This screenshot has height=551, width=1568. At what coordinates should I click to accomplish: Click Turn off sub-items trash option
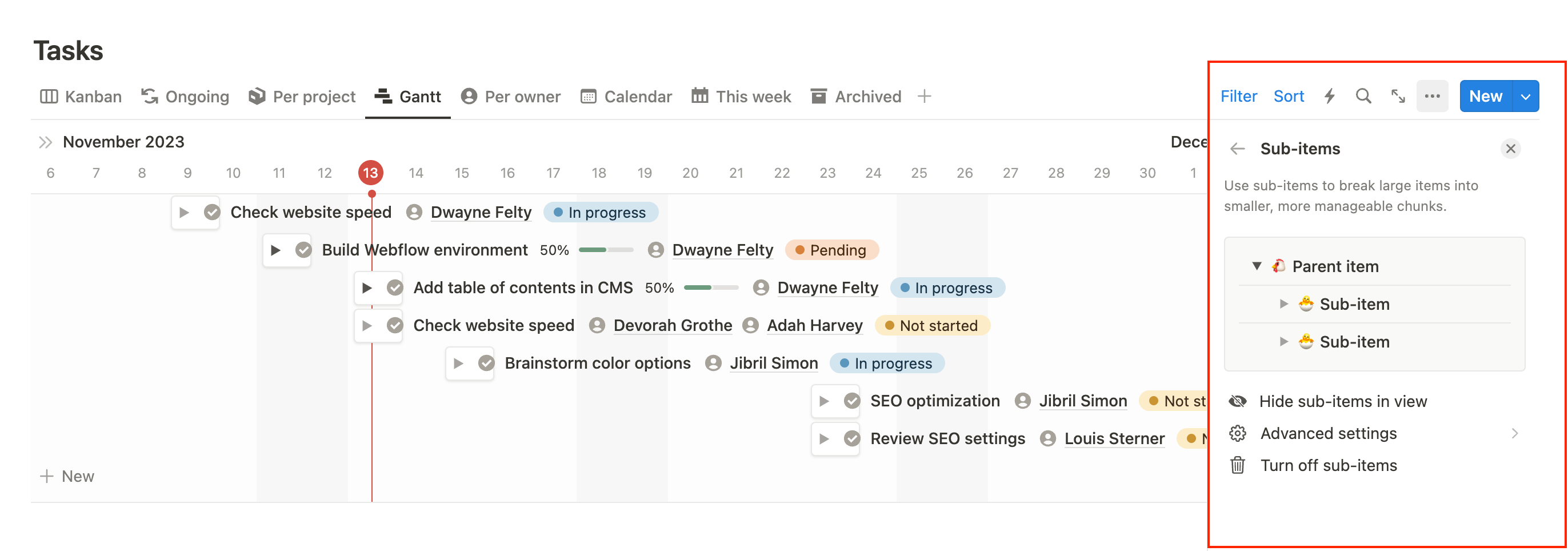click(x=1328, y=466)
